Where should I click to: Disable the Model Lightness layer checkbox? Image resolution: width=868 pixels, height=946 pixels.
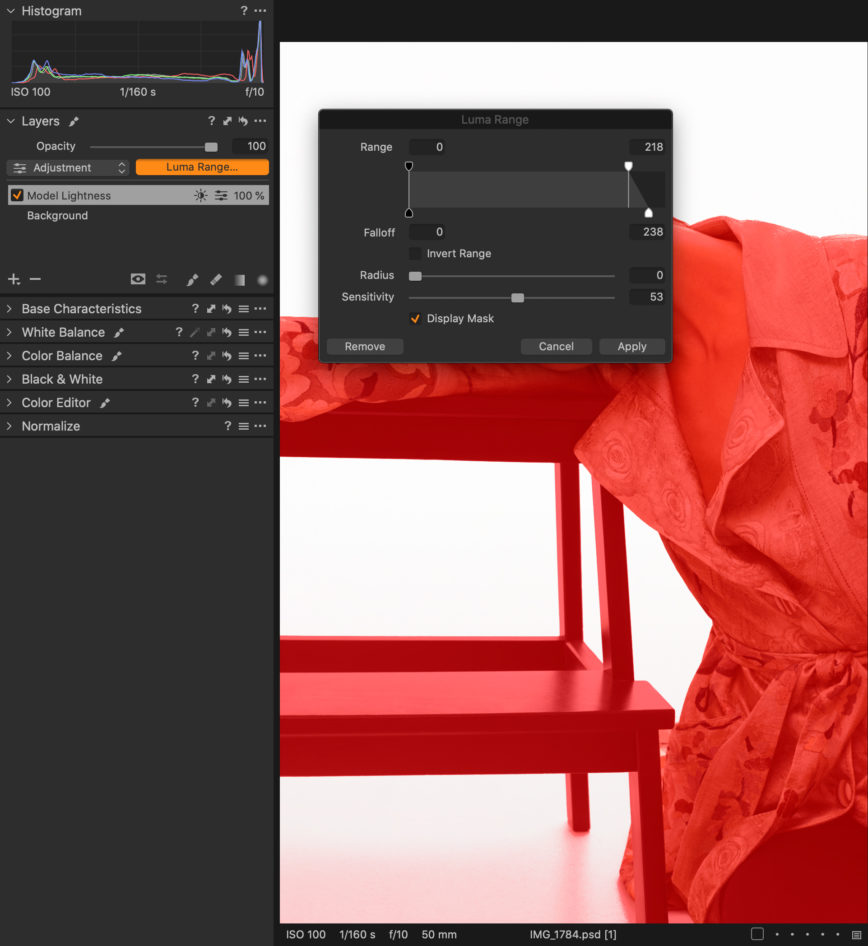pos(16,195)
